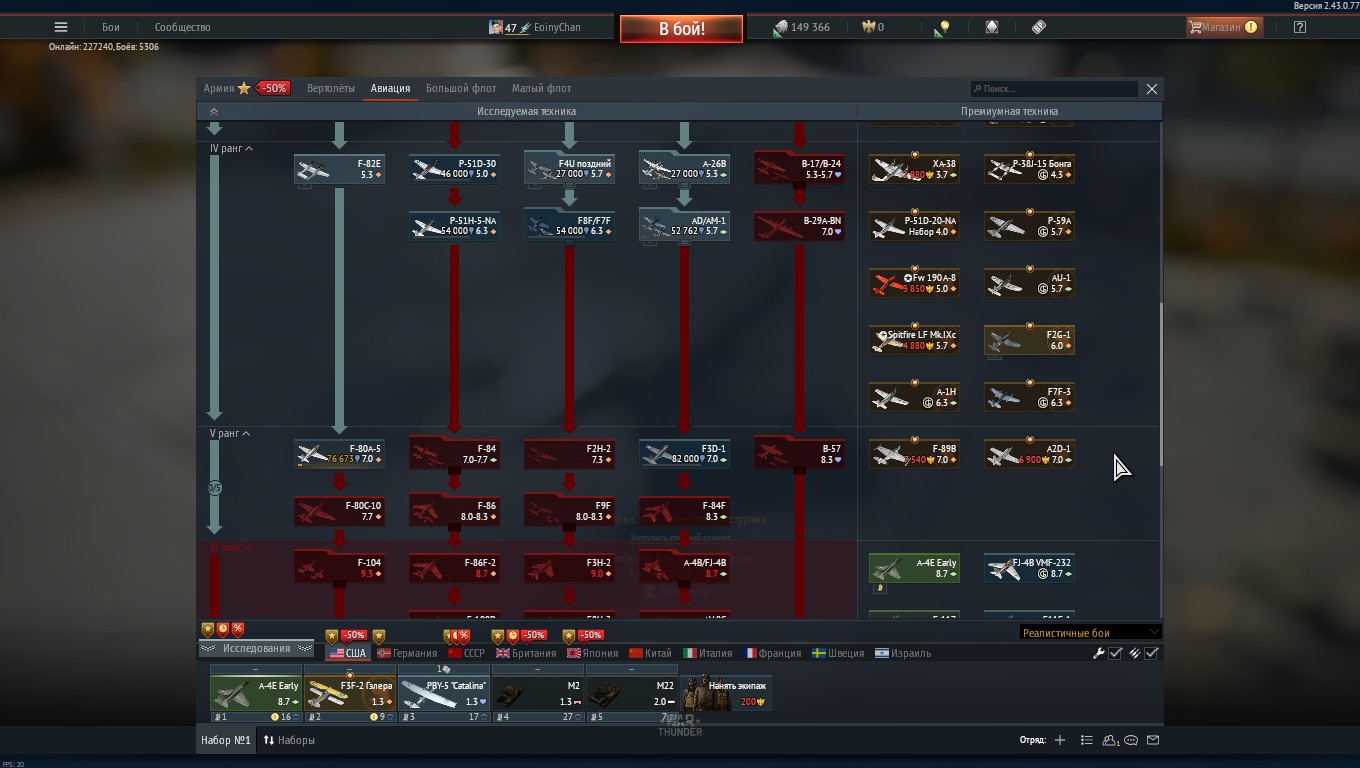The height and width of the screenshot is (768, 1360).
Task: Select the P-51D-30 aircraft card
Action: pyautogui.click(x=455, y=169)
